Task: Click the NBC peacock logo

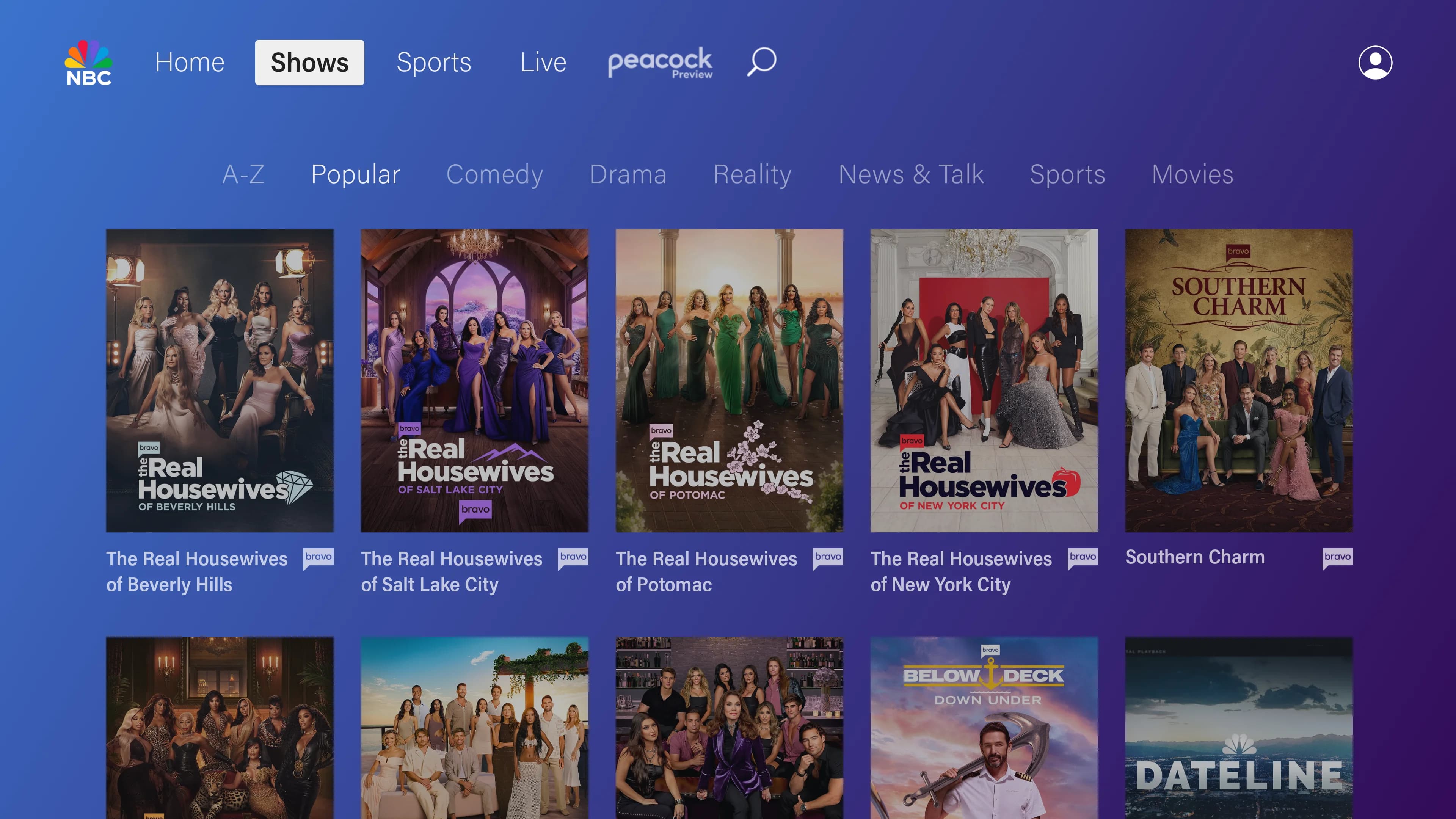Action: [x=89, y=63]
